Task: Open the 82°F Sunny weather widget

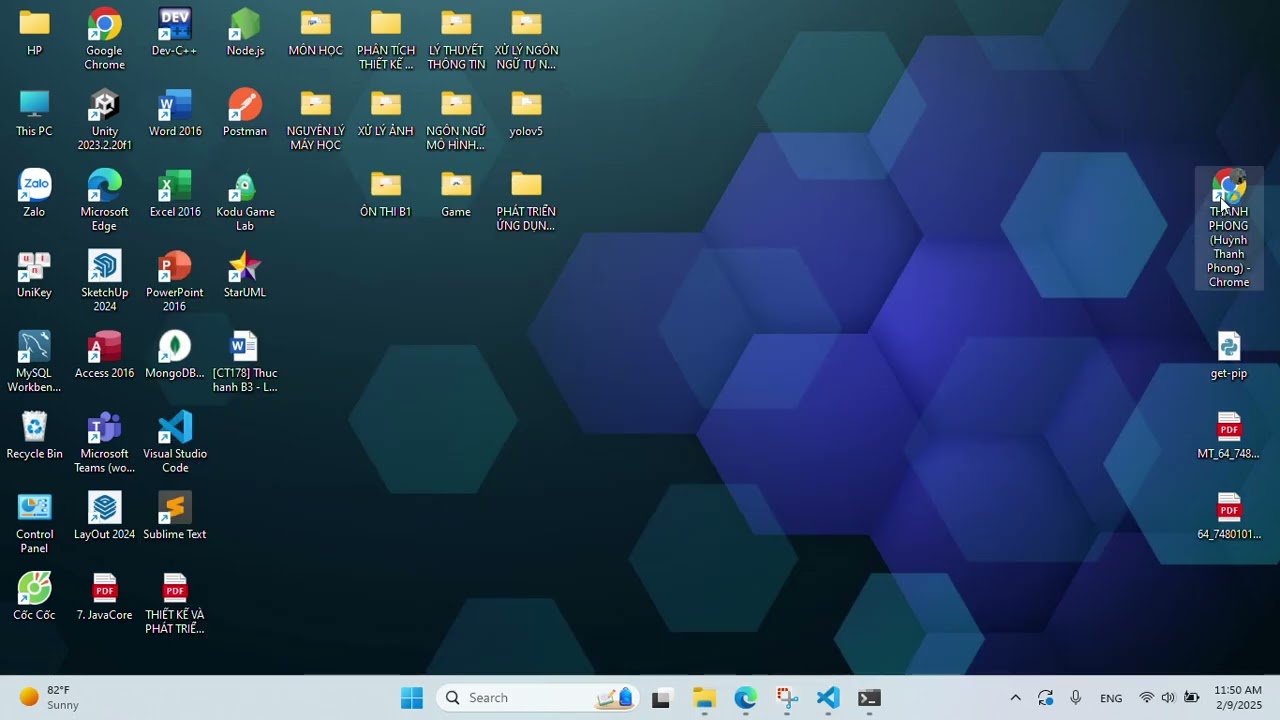Action: click(50, 698)
